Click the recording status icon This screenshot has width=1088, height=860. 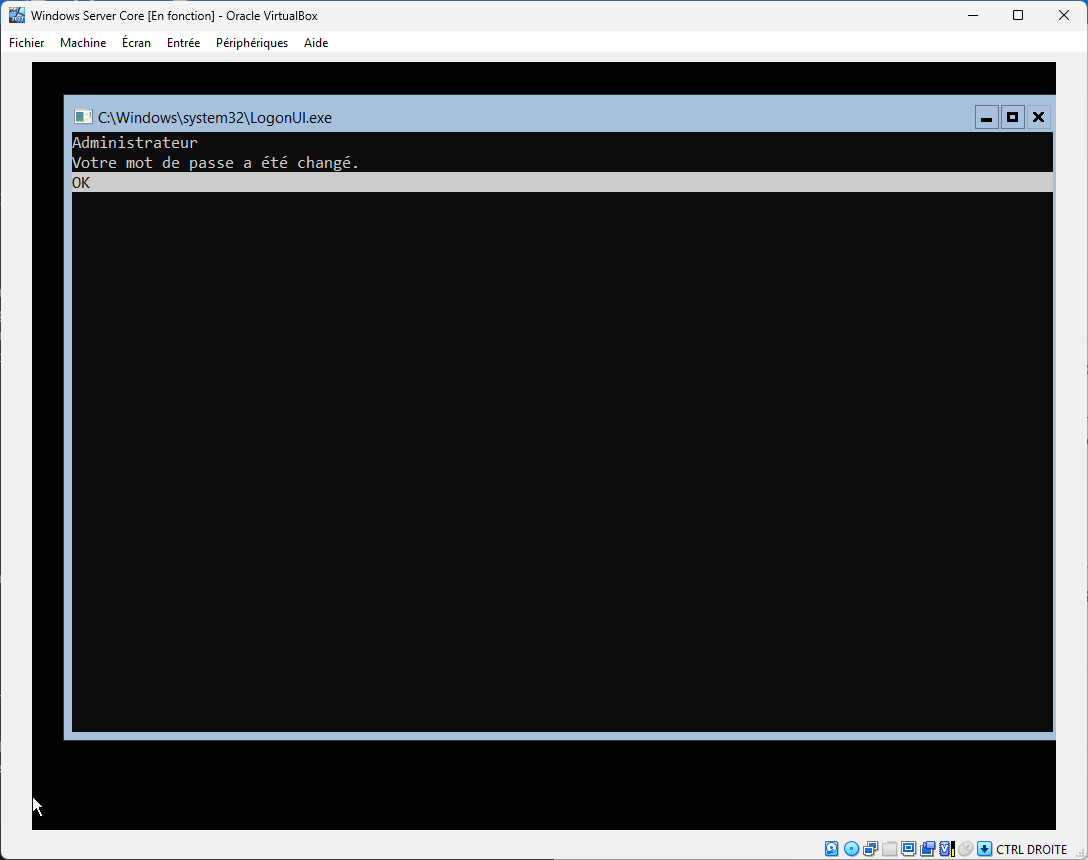pyautogui.click(x=928, y=848)
